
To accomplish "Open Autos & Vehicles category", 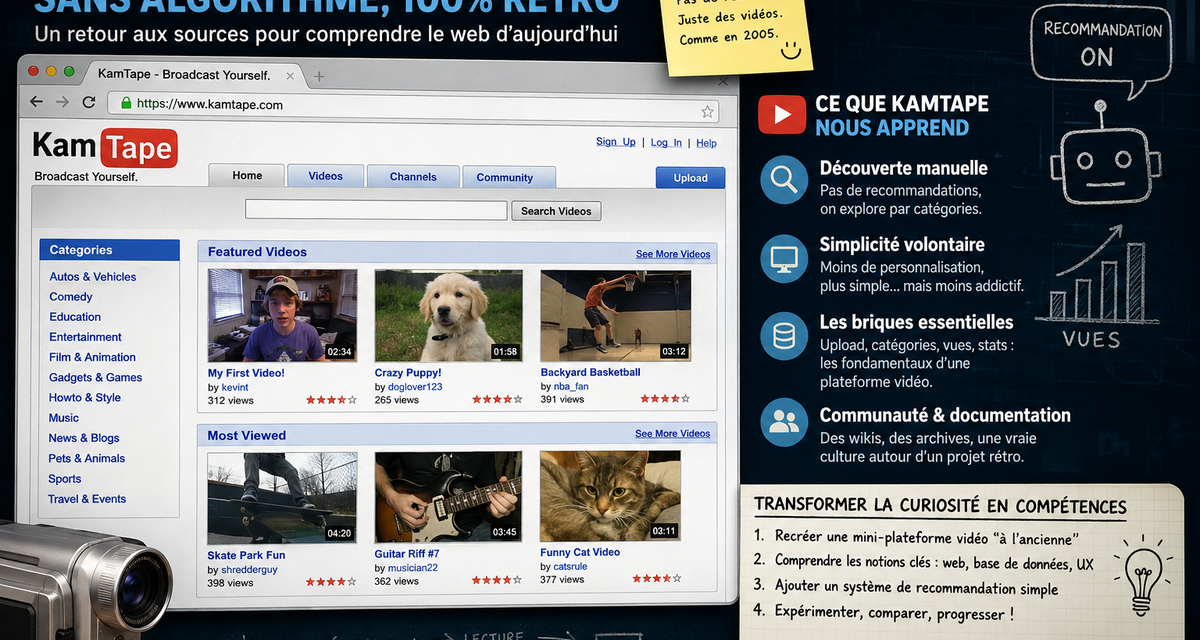I will click(93, 277).
